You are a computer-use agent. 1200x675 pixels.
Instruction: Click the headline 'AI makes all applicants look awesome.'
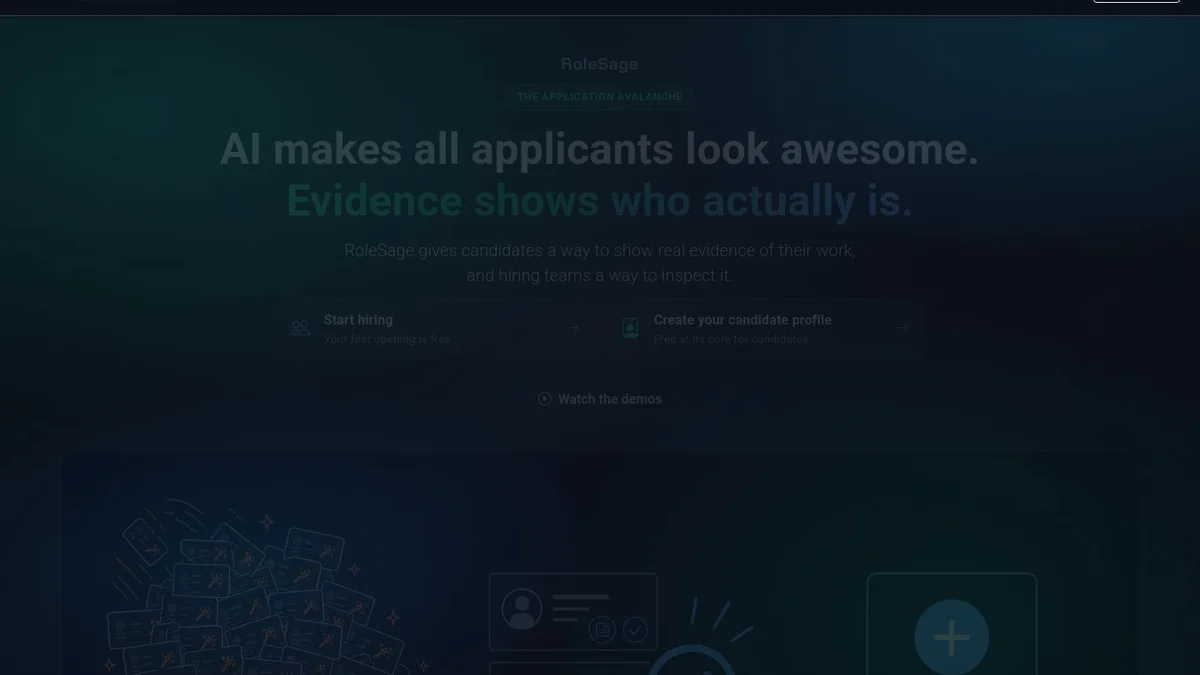click(x=599, y=150)
